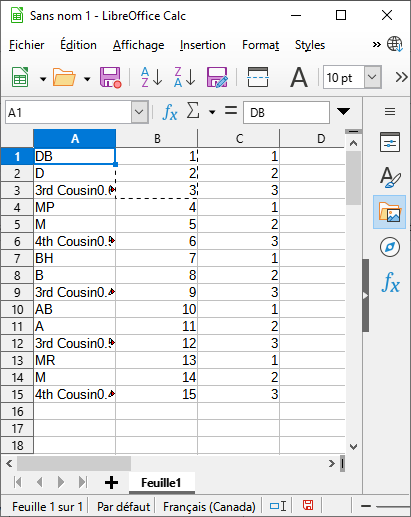
Task: Click the Formula equals sign icon
Action: (x=231, y=111)
